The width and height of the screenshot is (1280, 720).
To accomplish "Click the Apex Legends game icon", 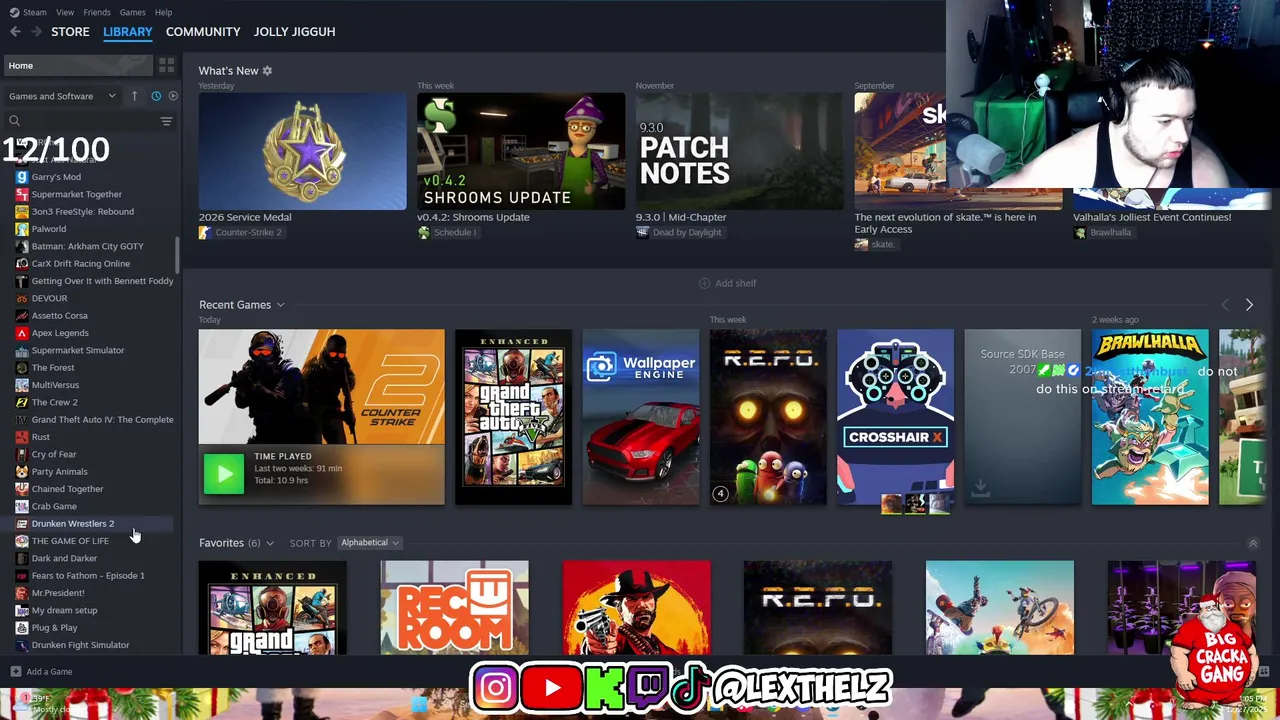I will coord(22,333).
